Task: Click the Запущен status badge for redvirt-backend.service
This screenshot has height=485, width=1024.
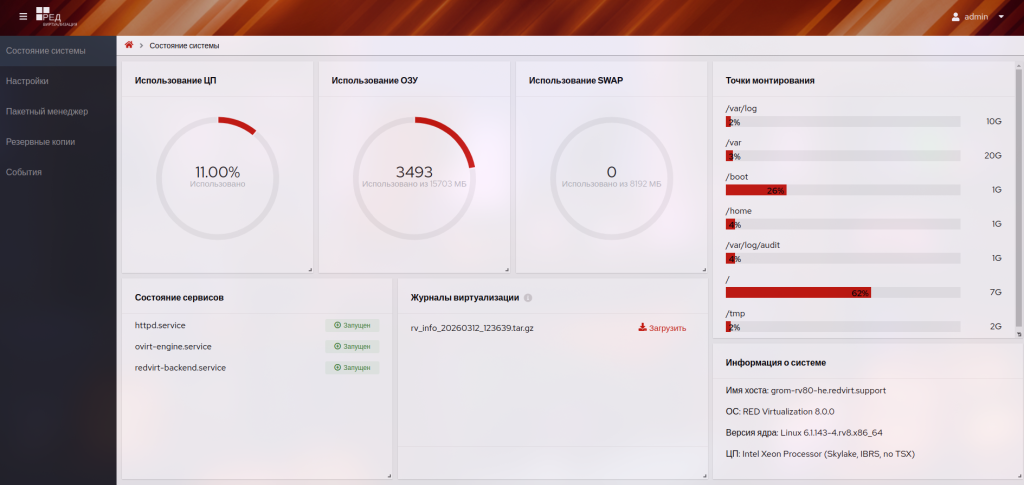Action: pyautogui.click(x=352, y=368)
